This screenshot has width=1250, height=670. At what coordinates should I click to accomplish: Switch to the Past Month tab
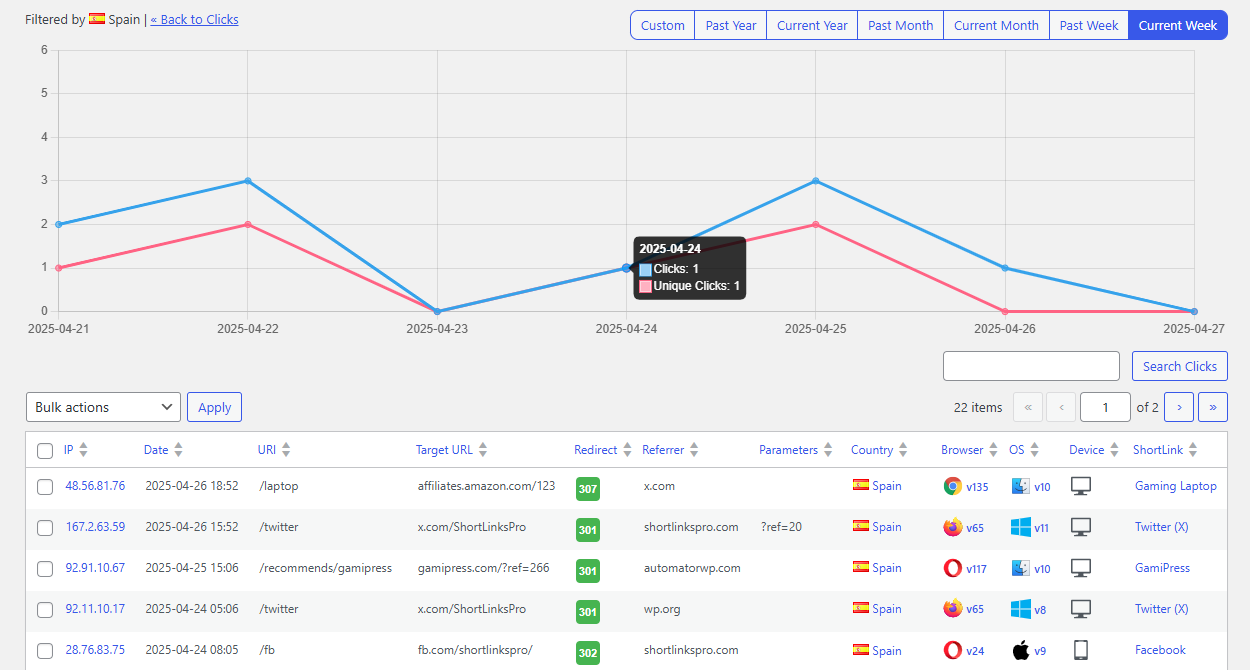[899, 24]
